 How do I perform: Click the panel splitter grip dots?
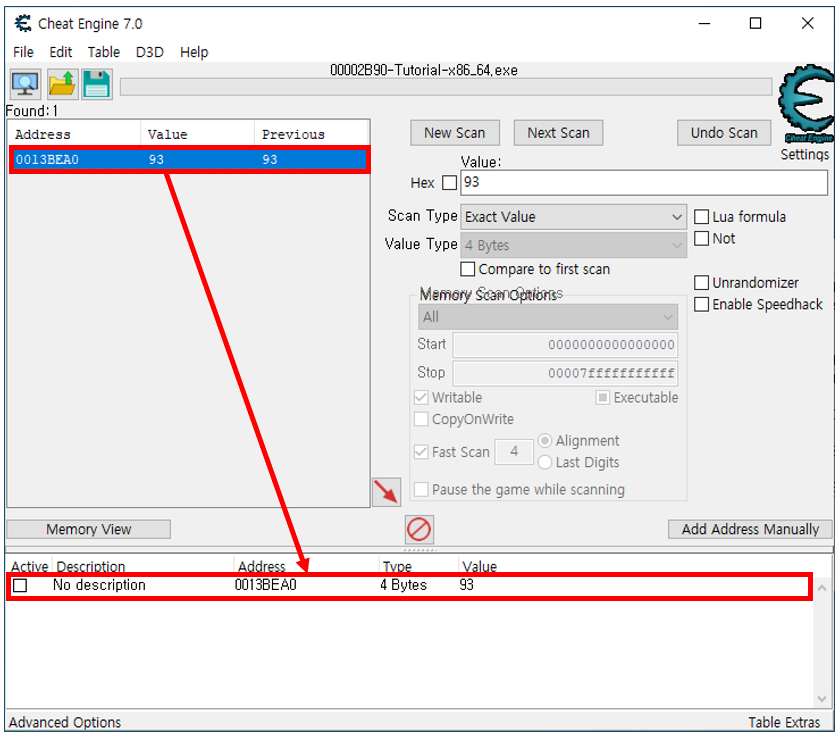point(420,550)
